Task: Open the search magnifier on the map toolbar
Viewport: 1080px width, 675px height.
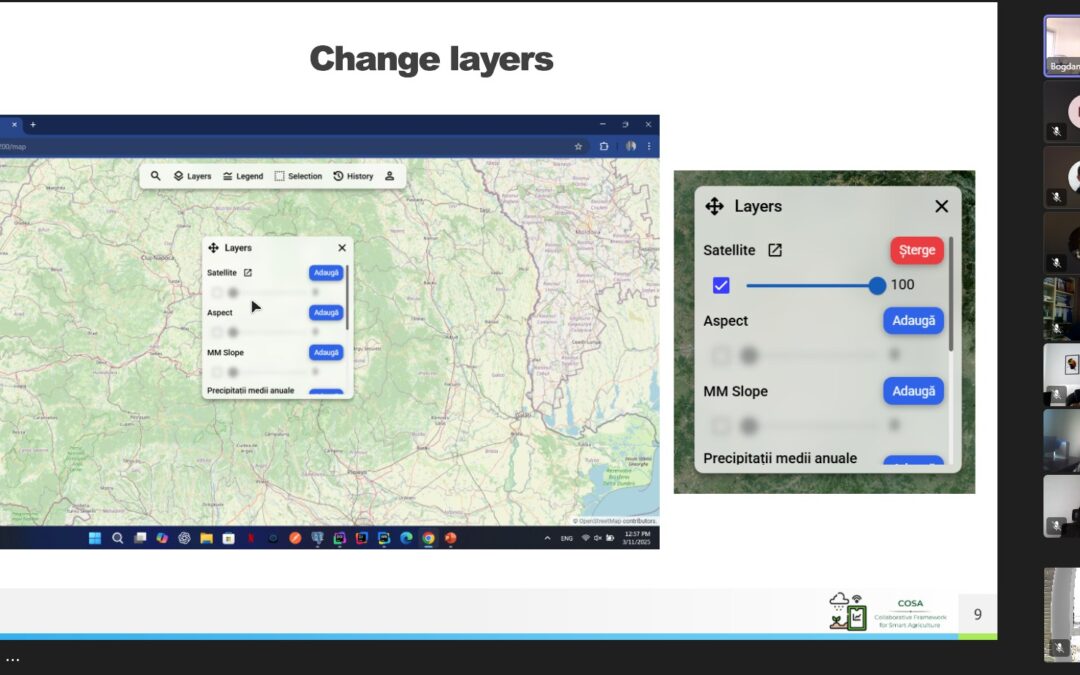Action: tap(156, 176)
